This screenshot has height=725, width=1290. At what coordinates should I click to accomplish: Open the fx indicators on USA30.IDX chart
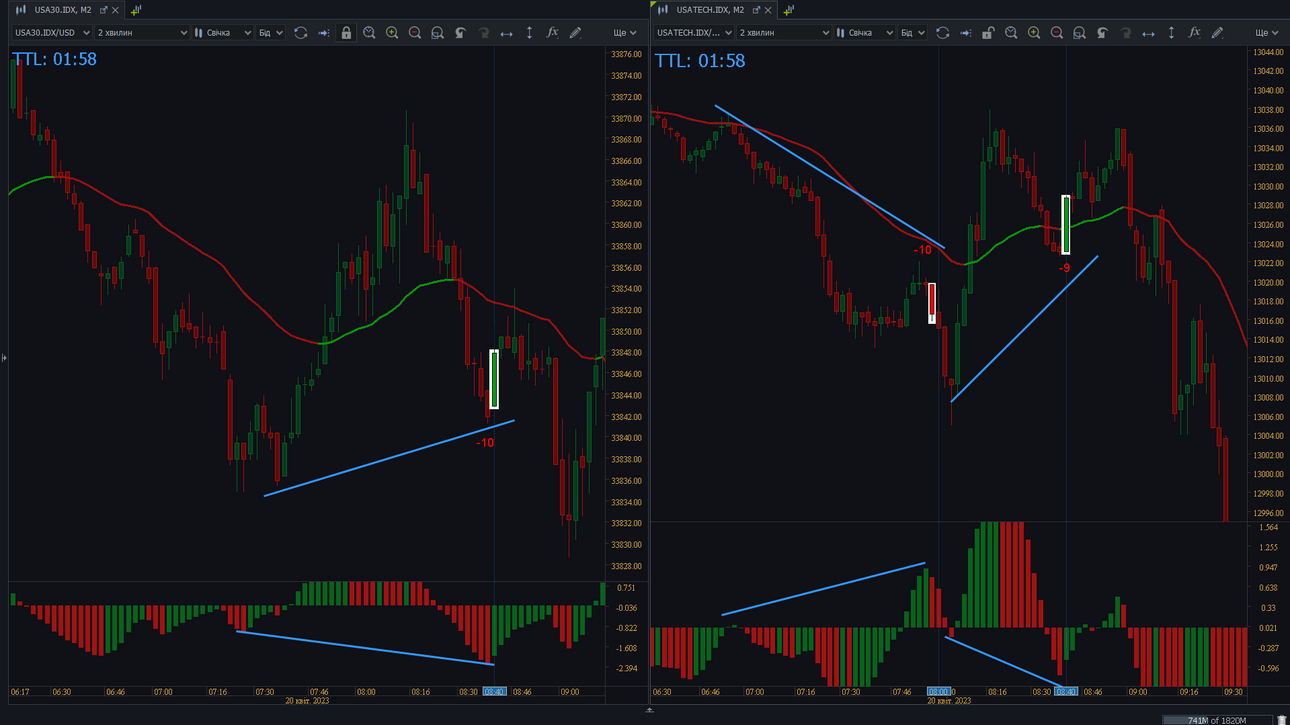[x=552, y=33]
